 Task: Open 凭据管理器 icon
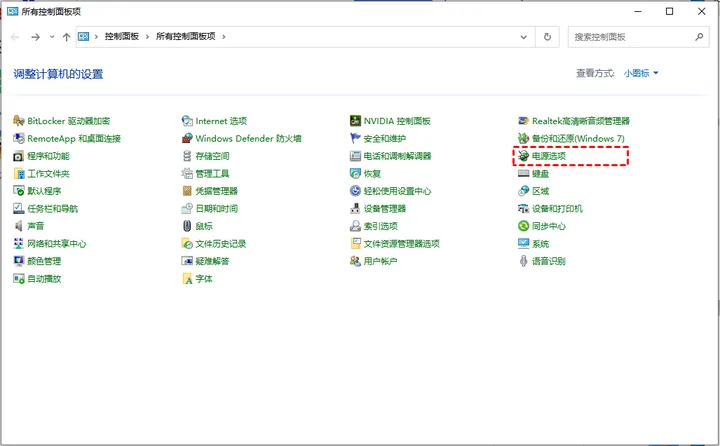coord(187,191)
